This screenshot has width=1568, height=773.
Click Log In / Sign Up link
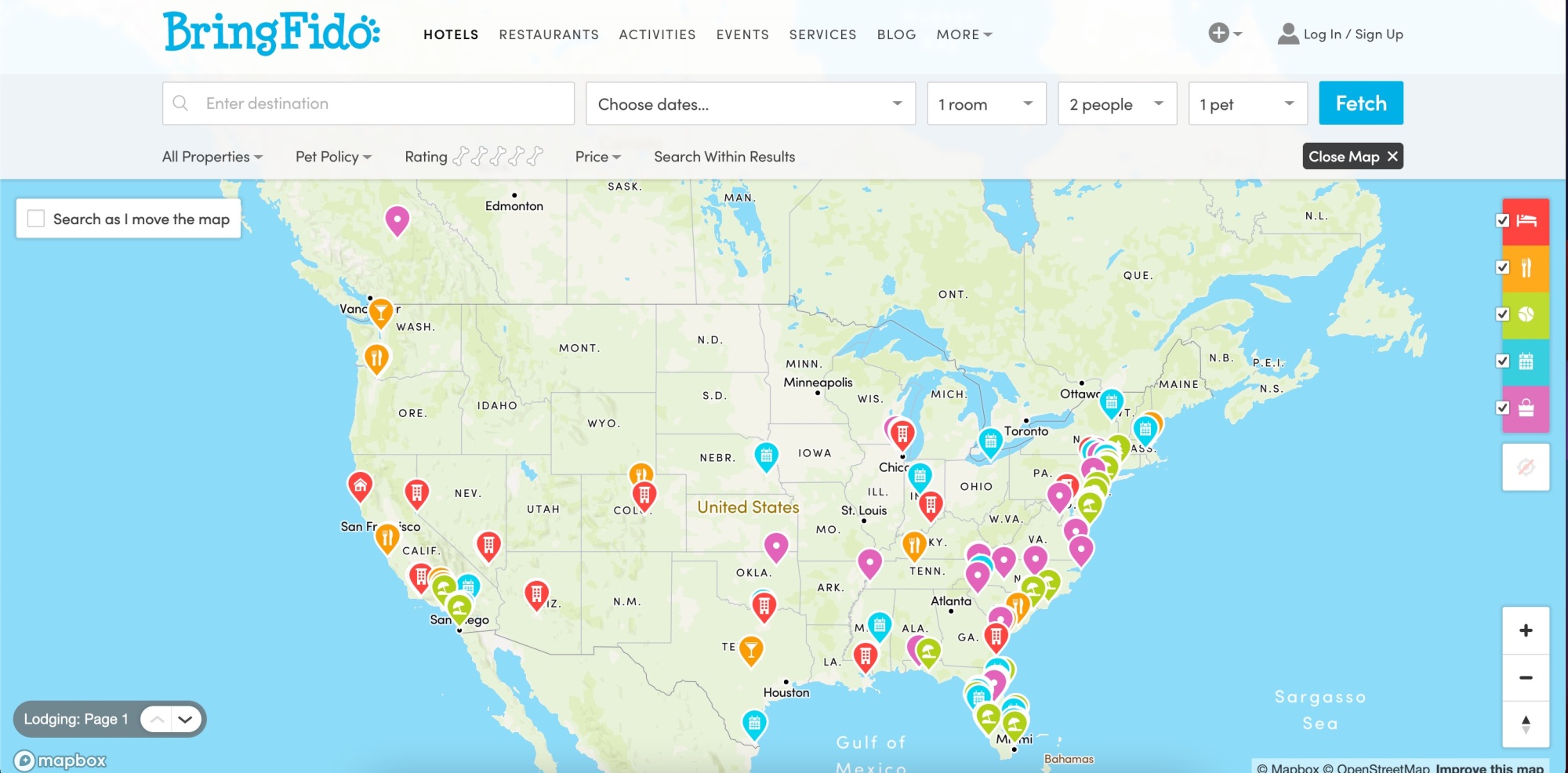pos(1353,34)
